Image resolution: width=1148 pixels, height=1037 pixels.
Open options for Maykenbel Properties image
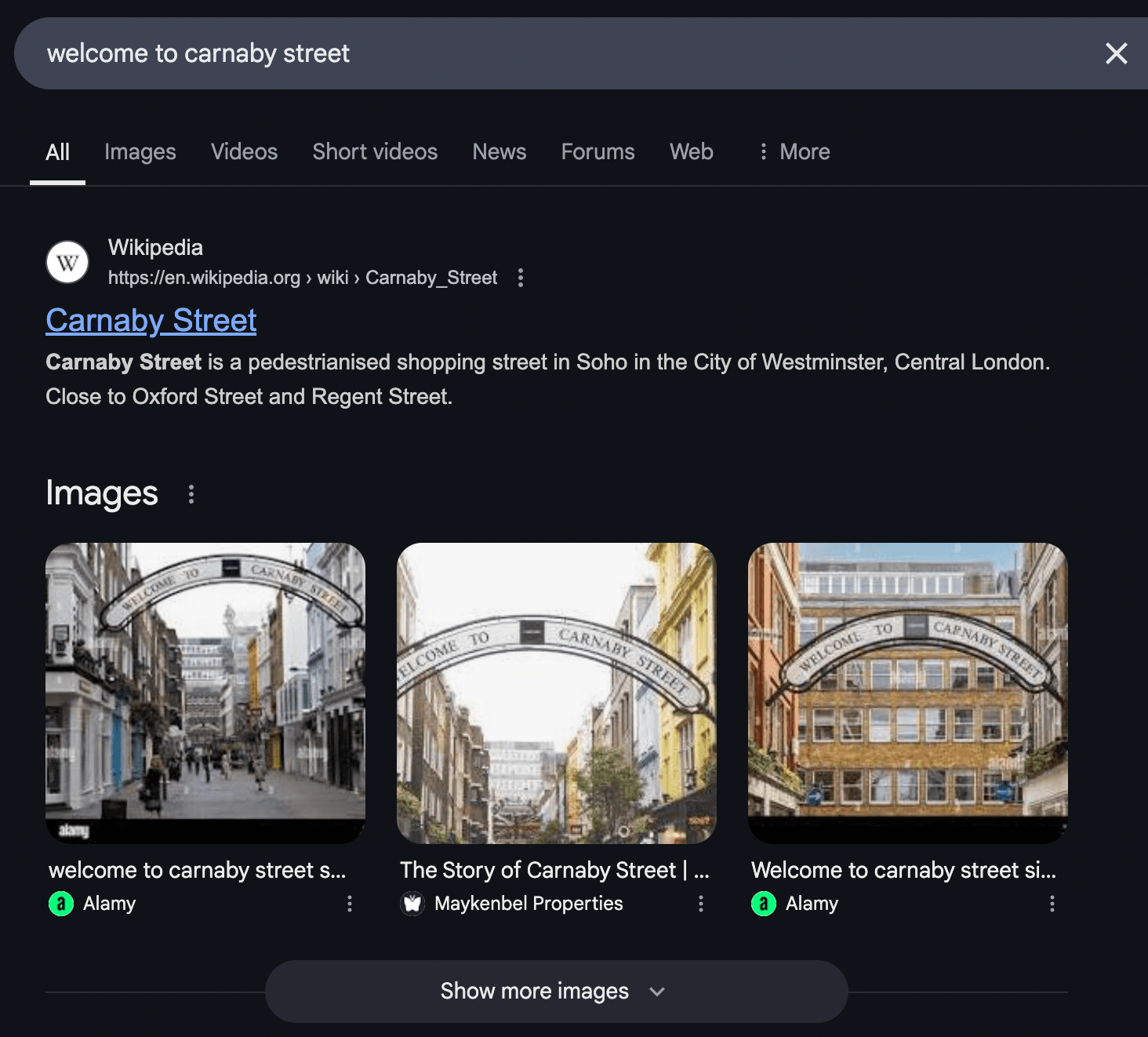tap(701, 904)
